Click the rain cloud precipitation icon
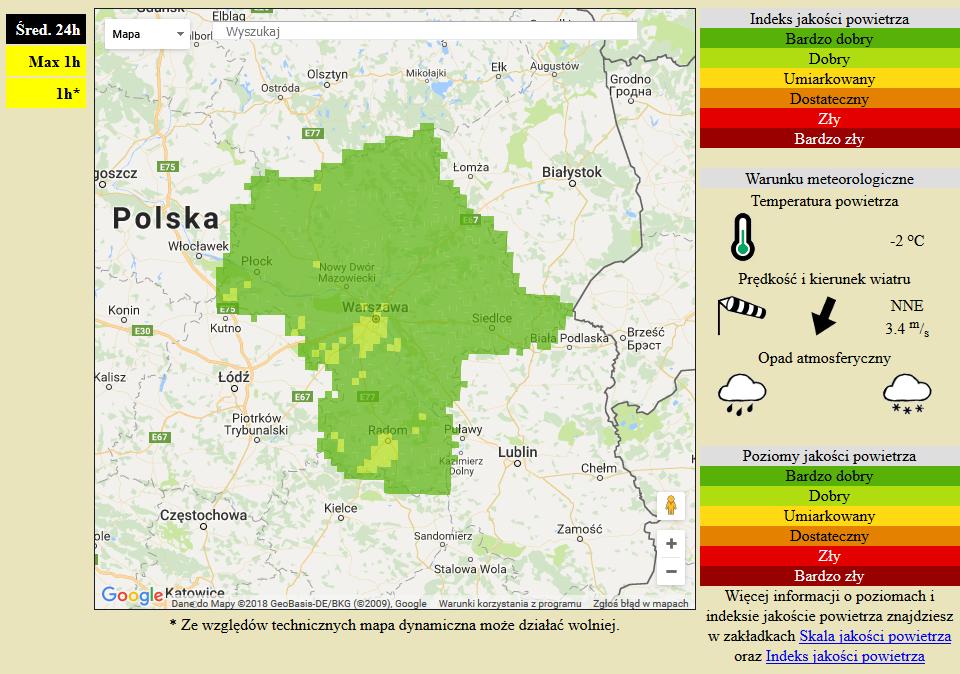Viewport: 960px width, 674px height. coord(742,395)
